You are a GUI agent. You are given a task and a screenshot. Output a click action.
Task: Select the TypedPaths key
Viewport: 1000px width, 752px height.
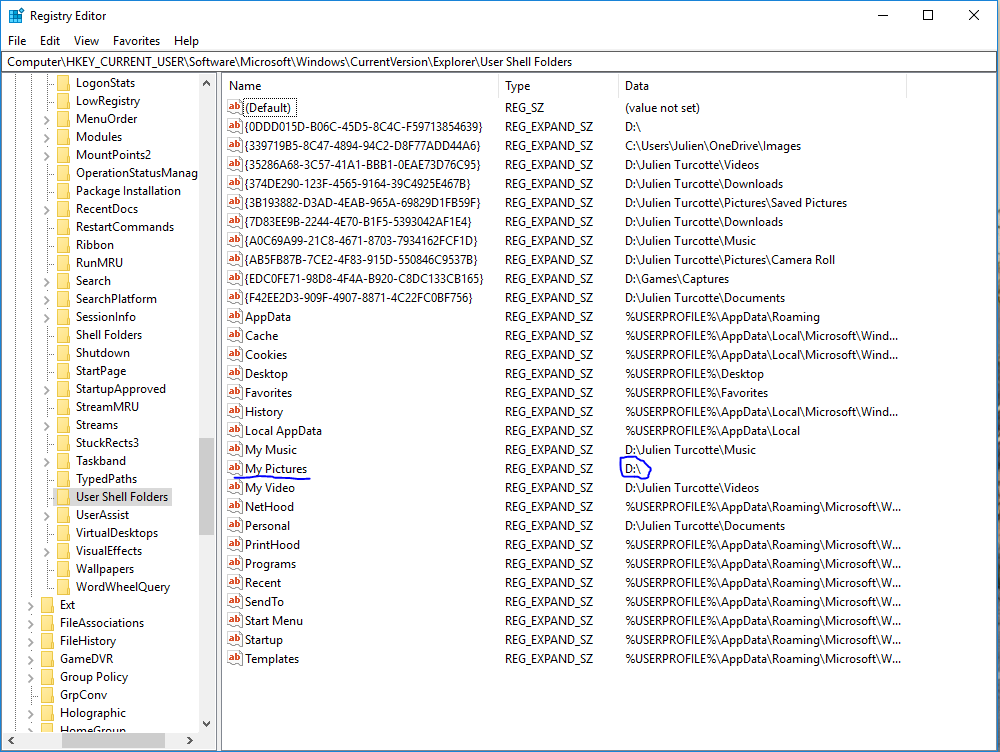[107, 478]
